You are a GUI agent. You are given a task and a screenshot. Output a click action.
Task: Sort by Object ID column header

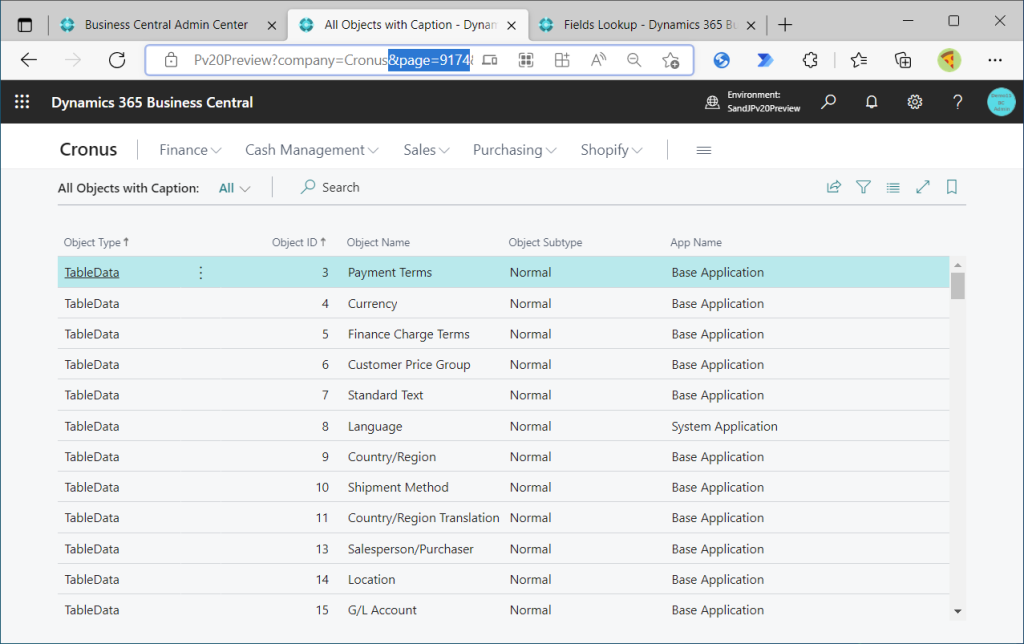point(299,242)
